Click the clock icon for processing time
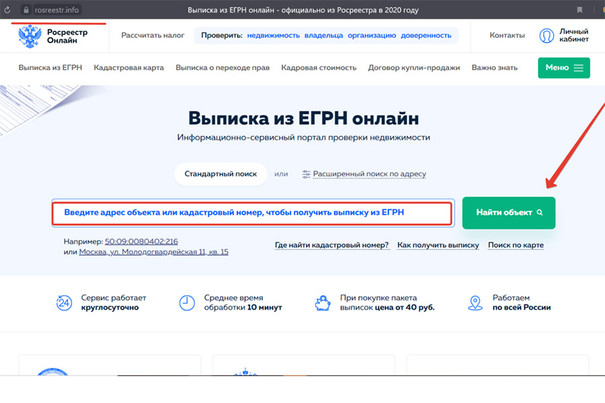Screen dimensions: 605x403 [x=187, y=303]
